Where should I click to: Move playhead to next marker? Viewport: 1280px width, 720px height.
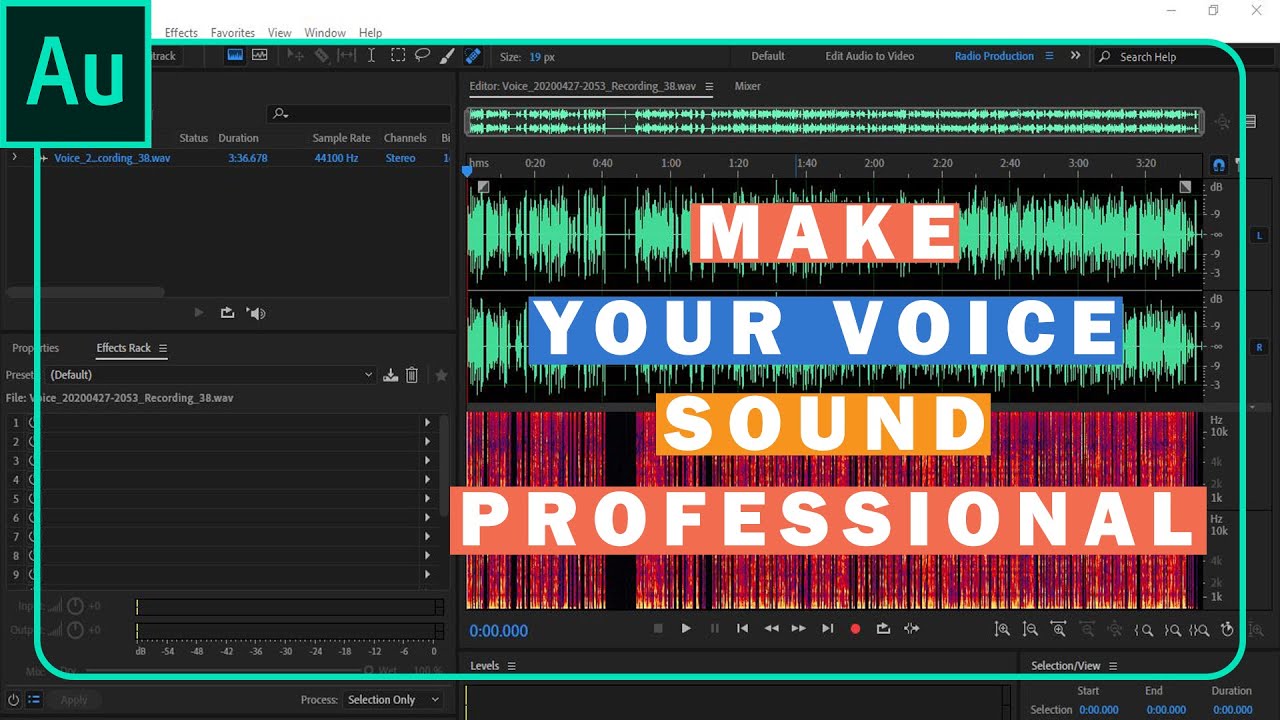[827, 628]
